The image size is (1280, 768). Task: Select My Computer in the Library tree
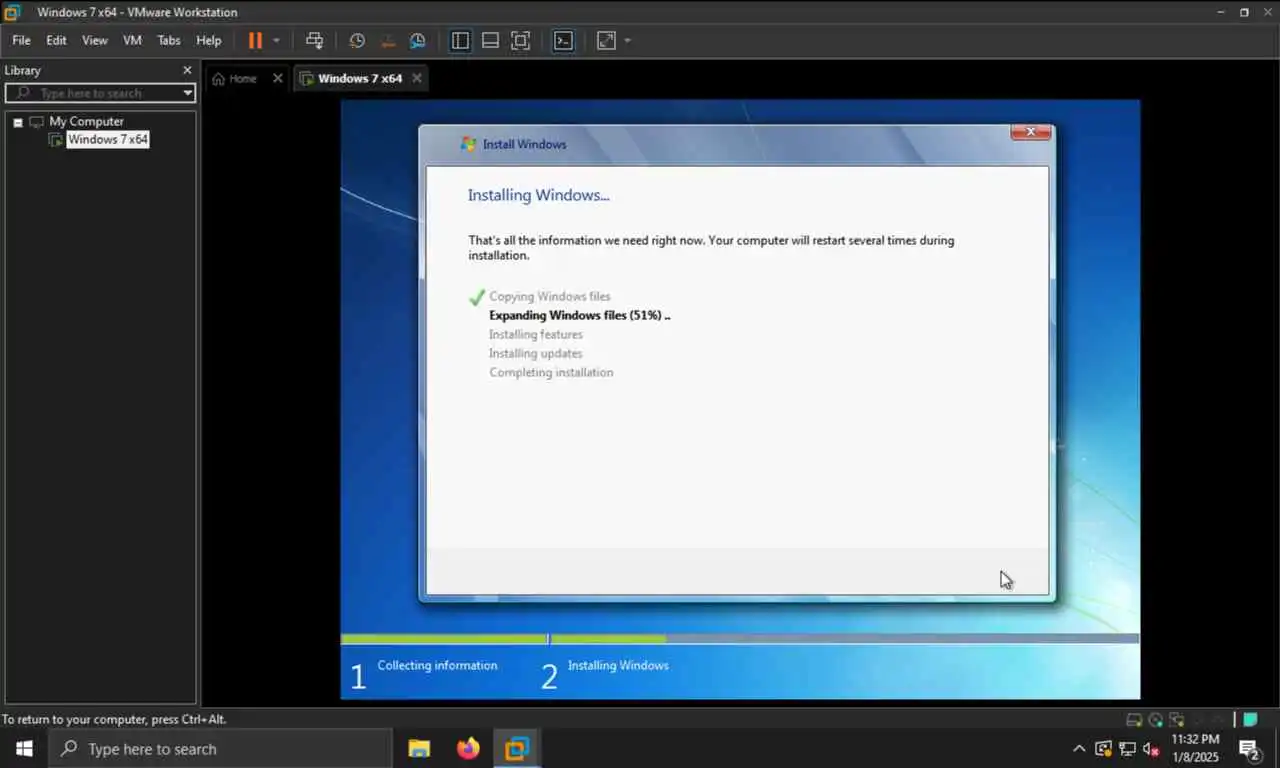pyautogui.click(x=86, y=122)
